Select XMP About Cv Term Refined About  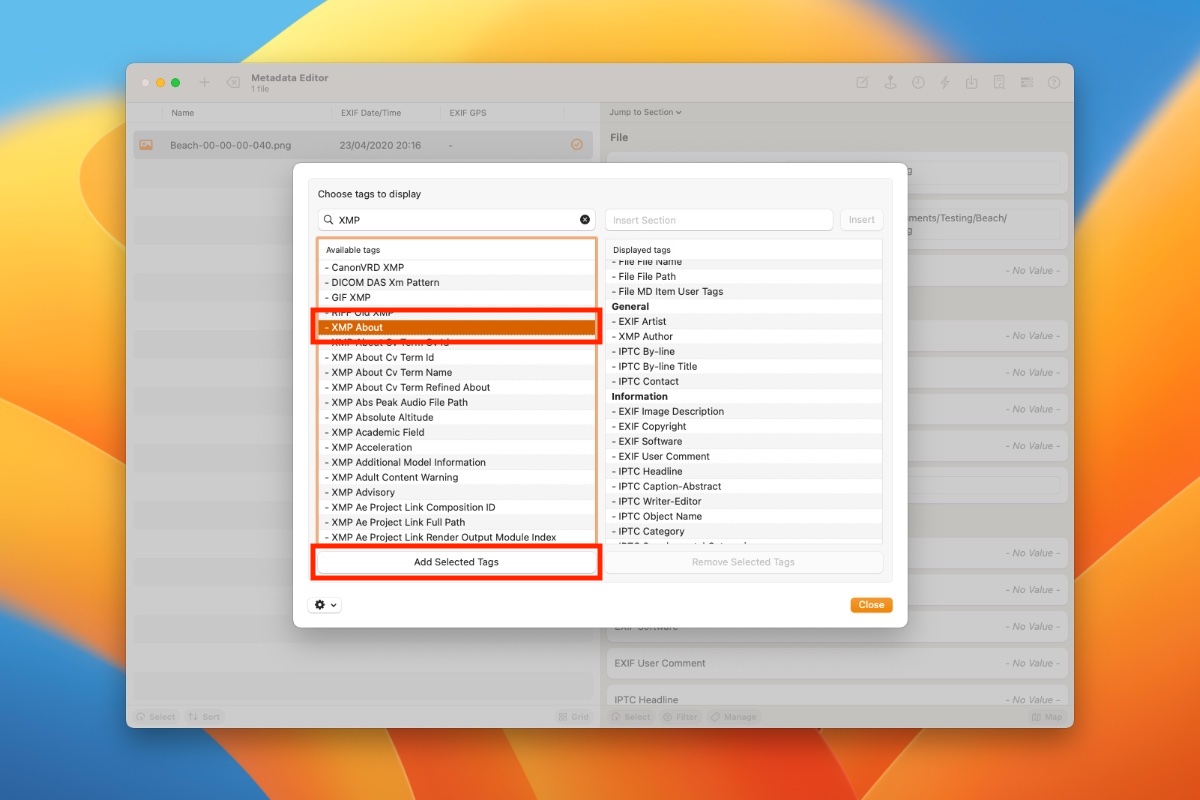[457, 387]
